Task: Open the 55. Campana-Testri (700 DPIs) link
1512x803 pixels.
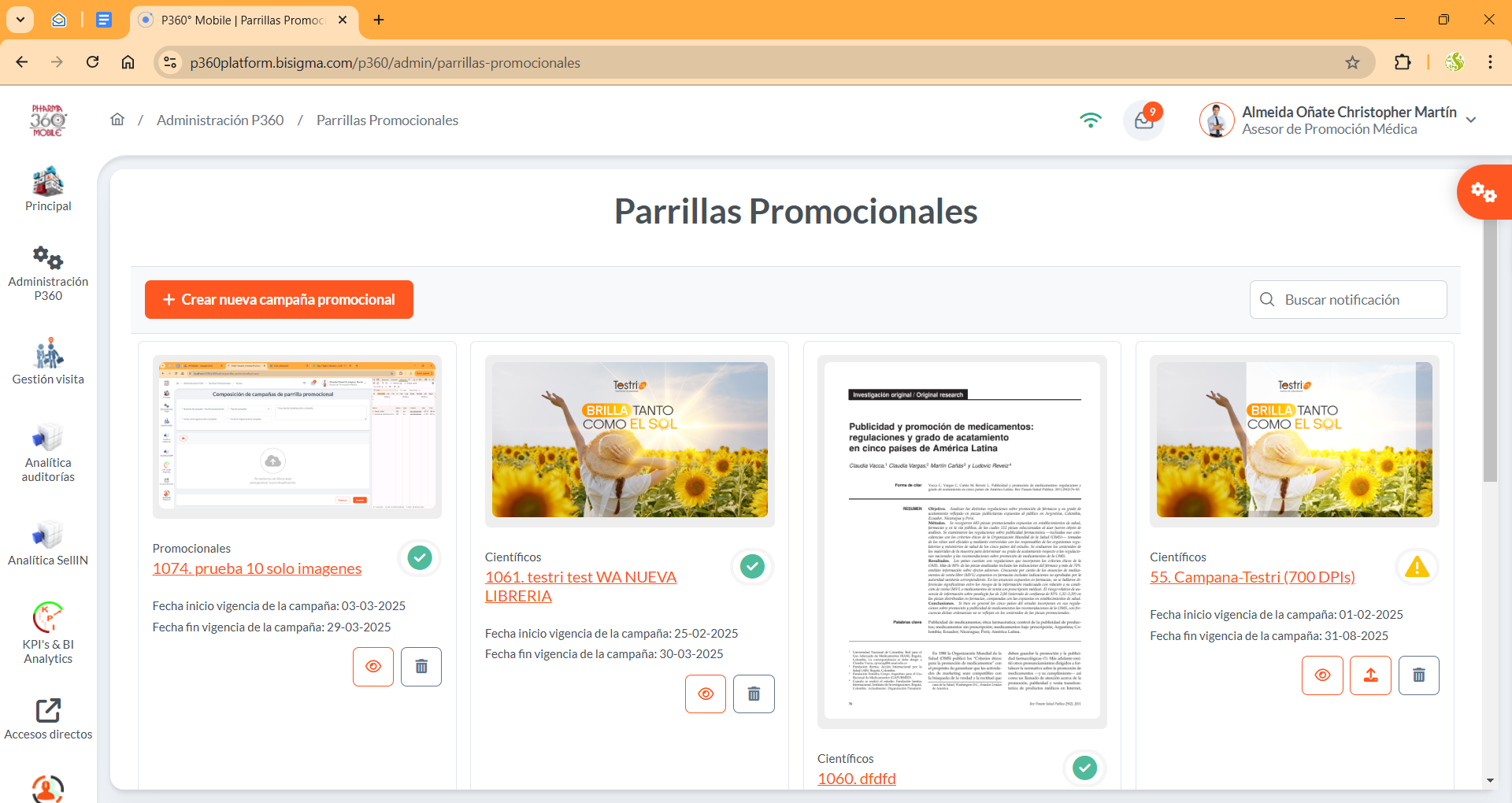Action: coord(1252,577)
